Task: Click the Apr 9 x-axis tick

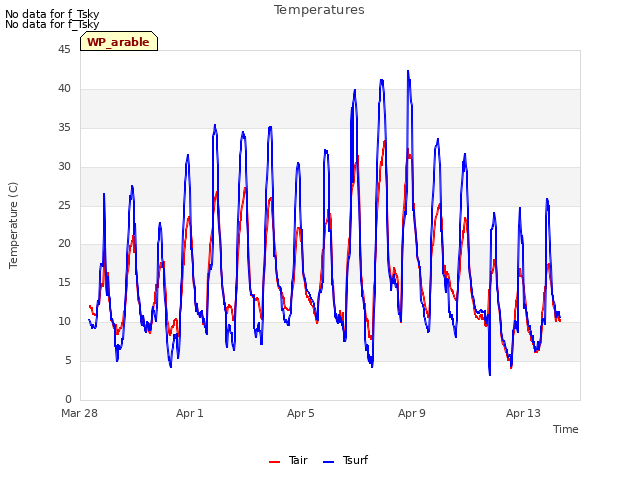Action: (x=412, y=413)
